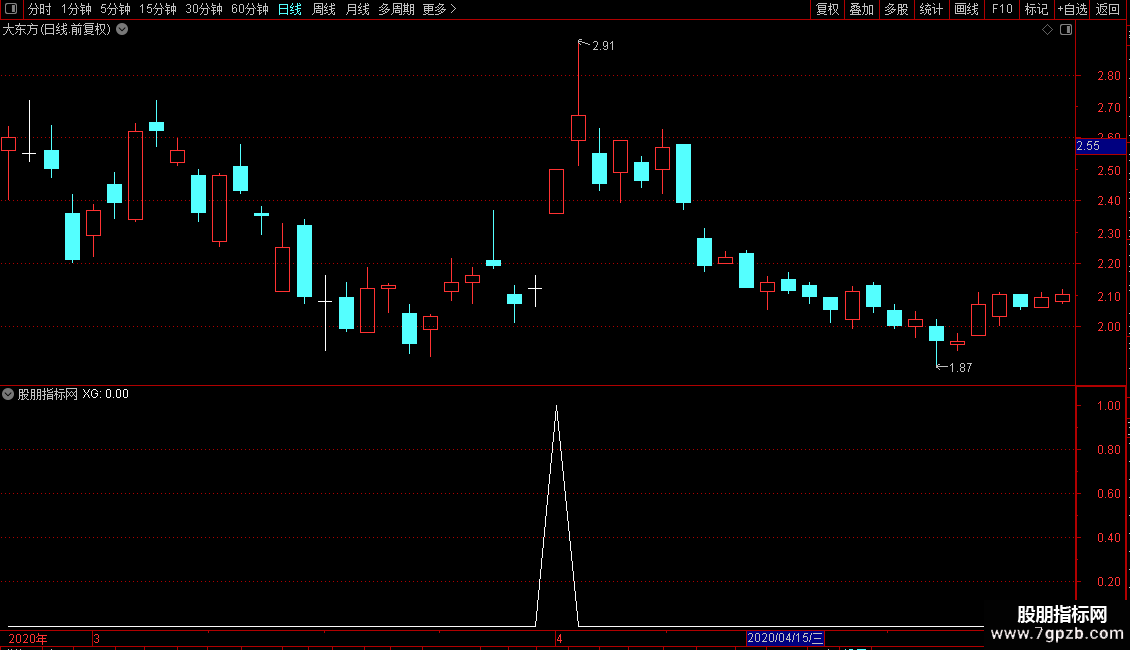Image resolution: width=1130 pixels, height=650 pixels.
Task: Open the 统计 statistics tool
Action: (931, 9)
